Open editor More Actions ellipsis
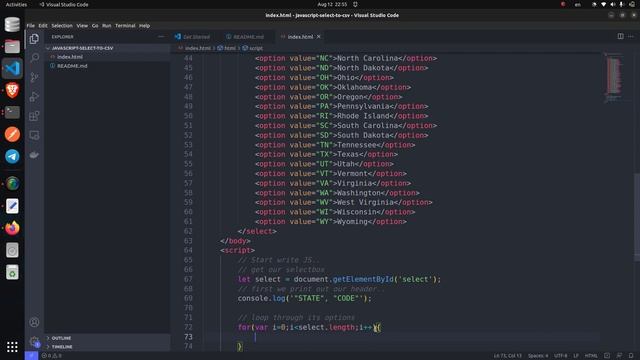Image resolution: width=640 pixels, height=360 pixels. [x=631, y=36]
